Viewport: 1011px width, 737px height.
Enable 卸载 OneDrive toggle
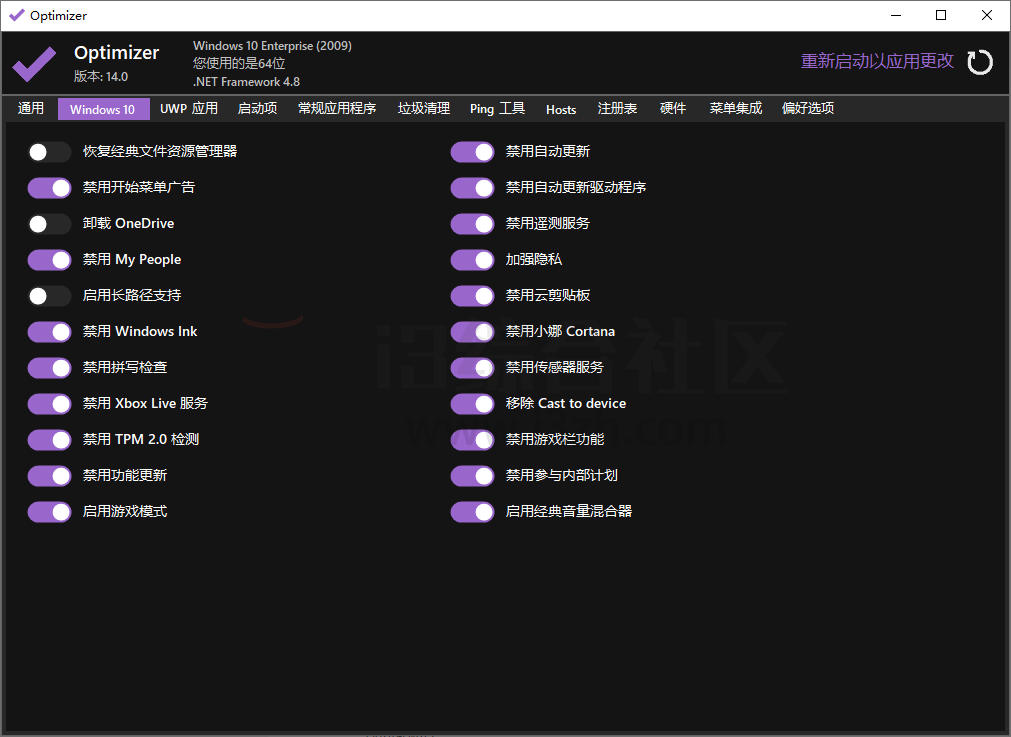coord(49,224)
